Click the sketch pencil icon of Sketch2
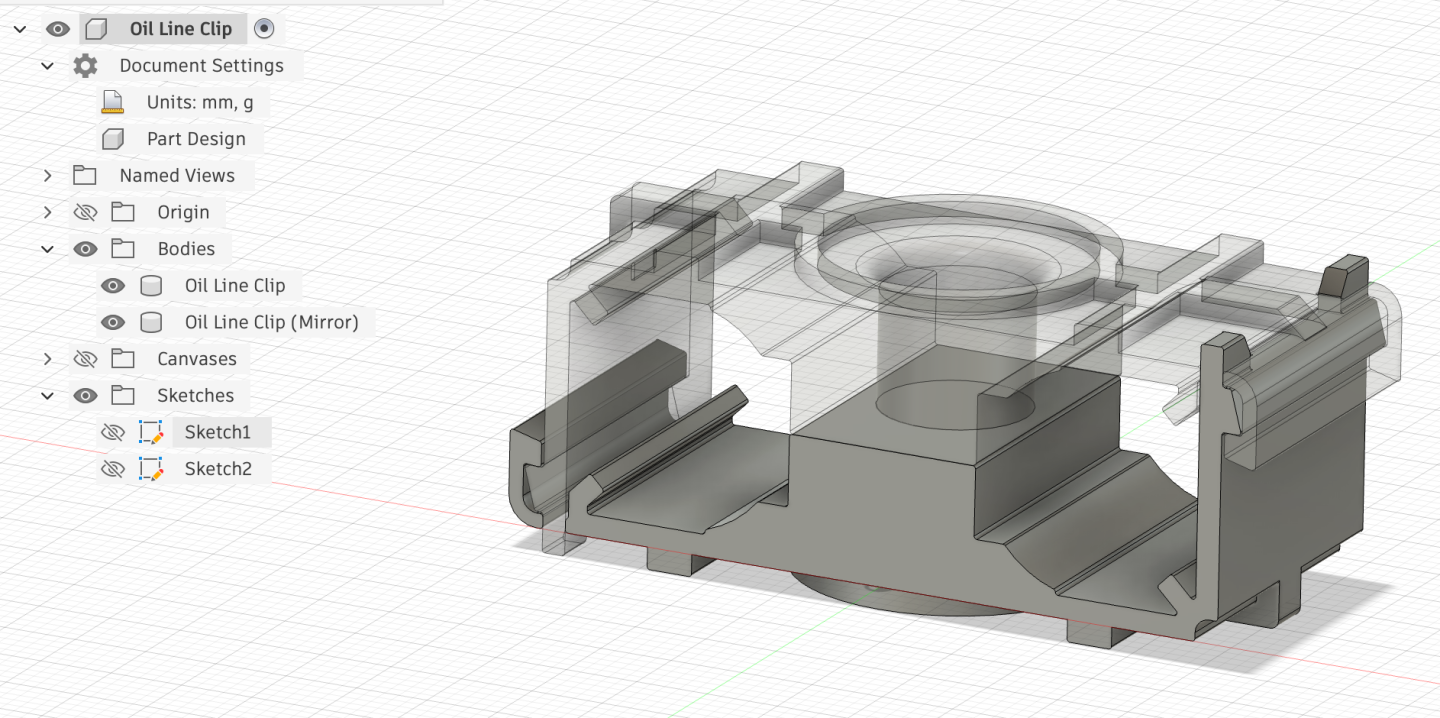 151,469
